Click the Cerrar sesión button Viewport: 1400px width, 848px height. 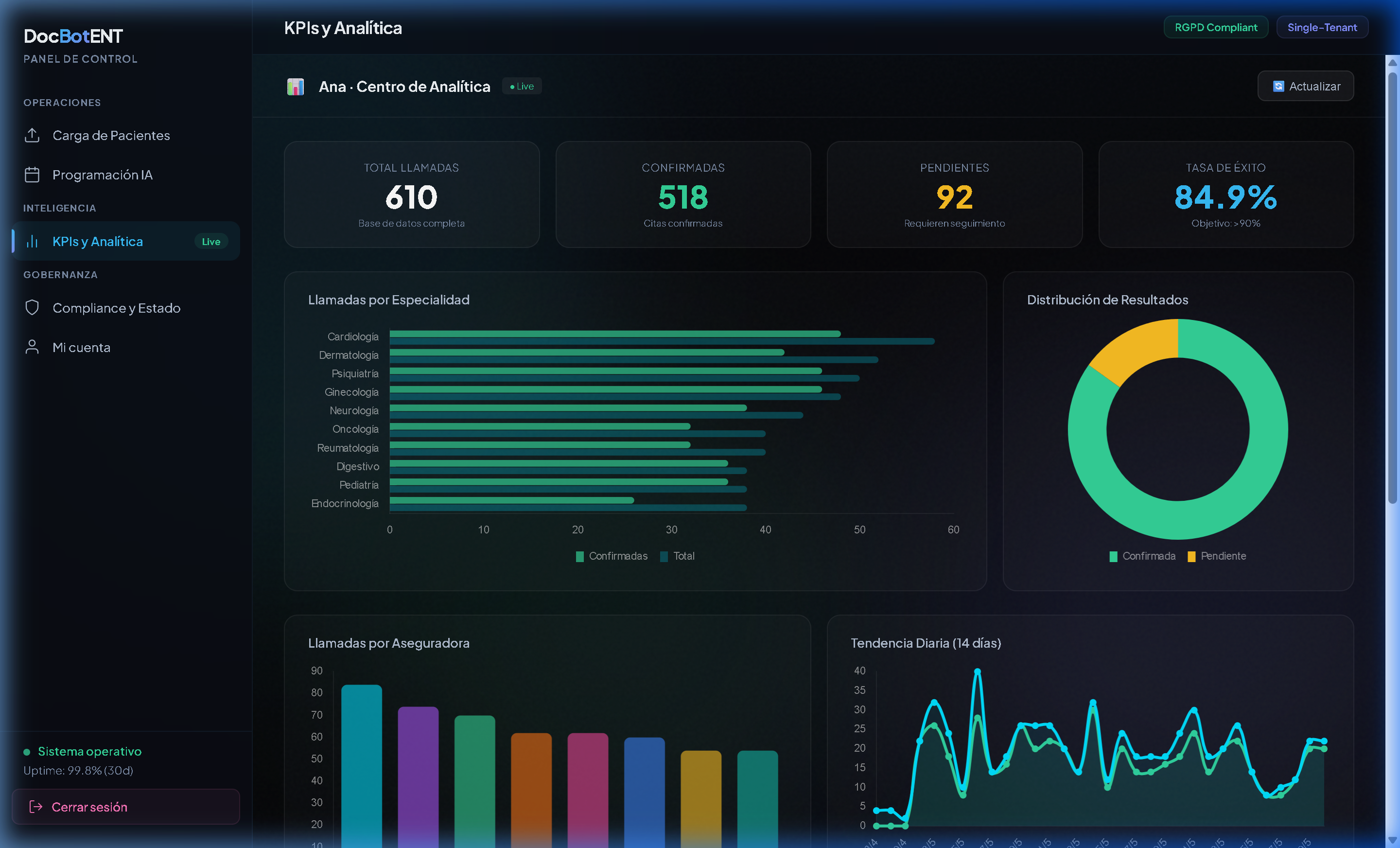tap(125, 807)
